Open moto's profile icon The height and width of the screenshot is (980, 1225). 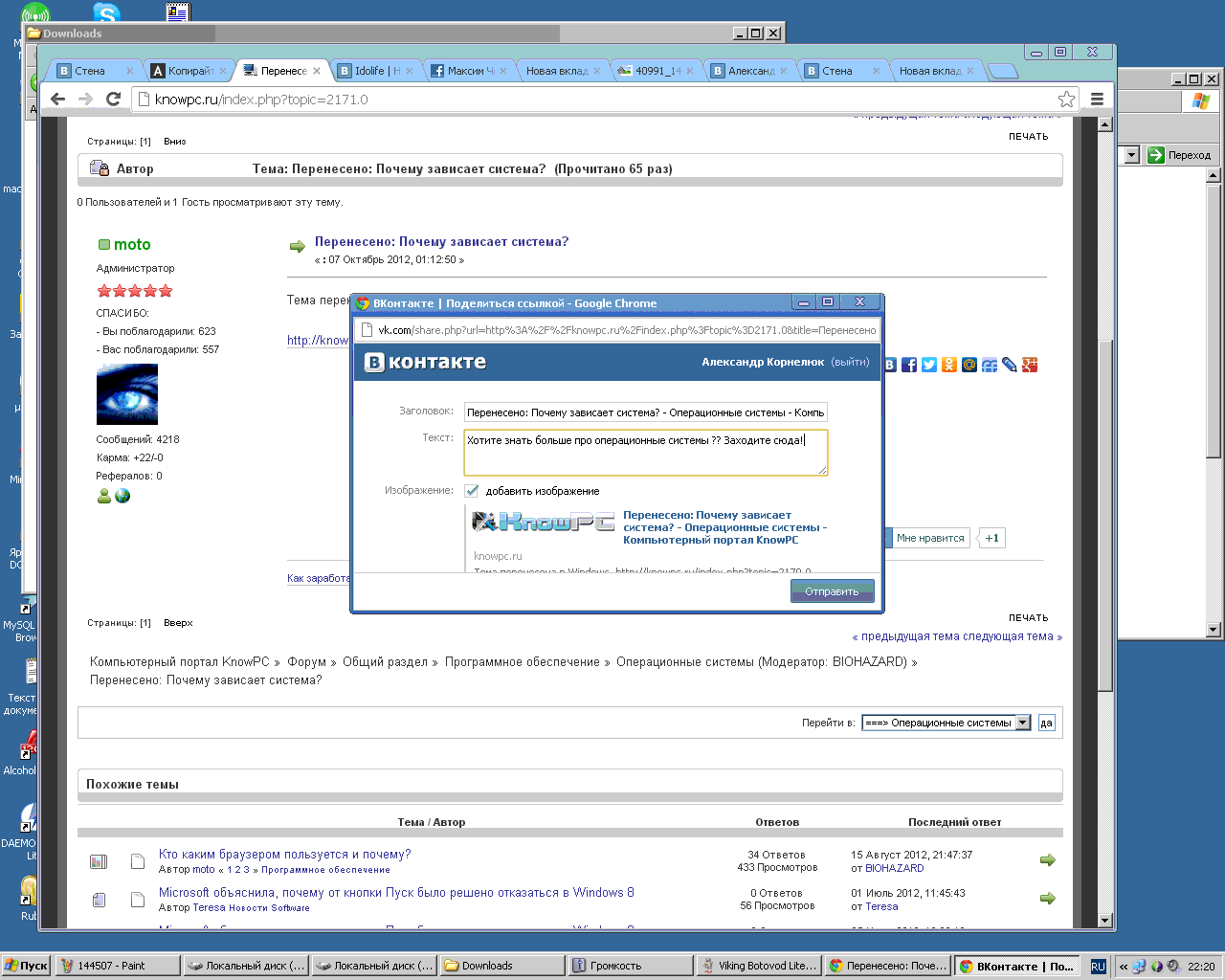point(104,496)
